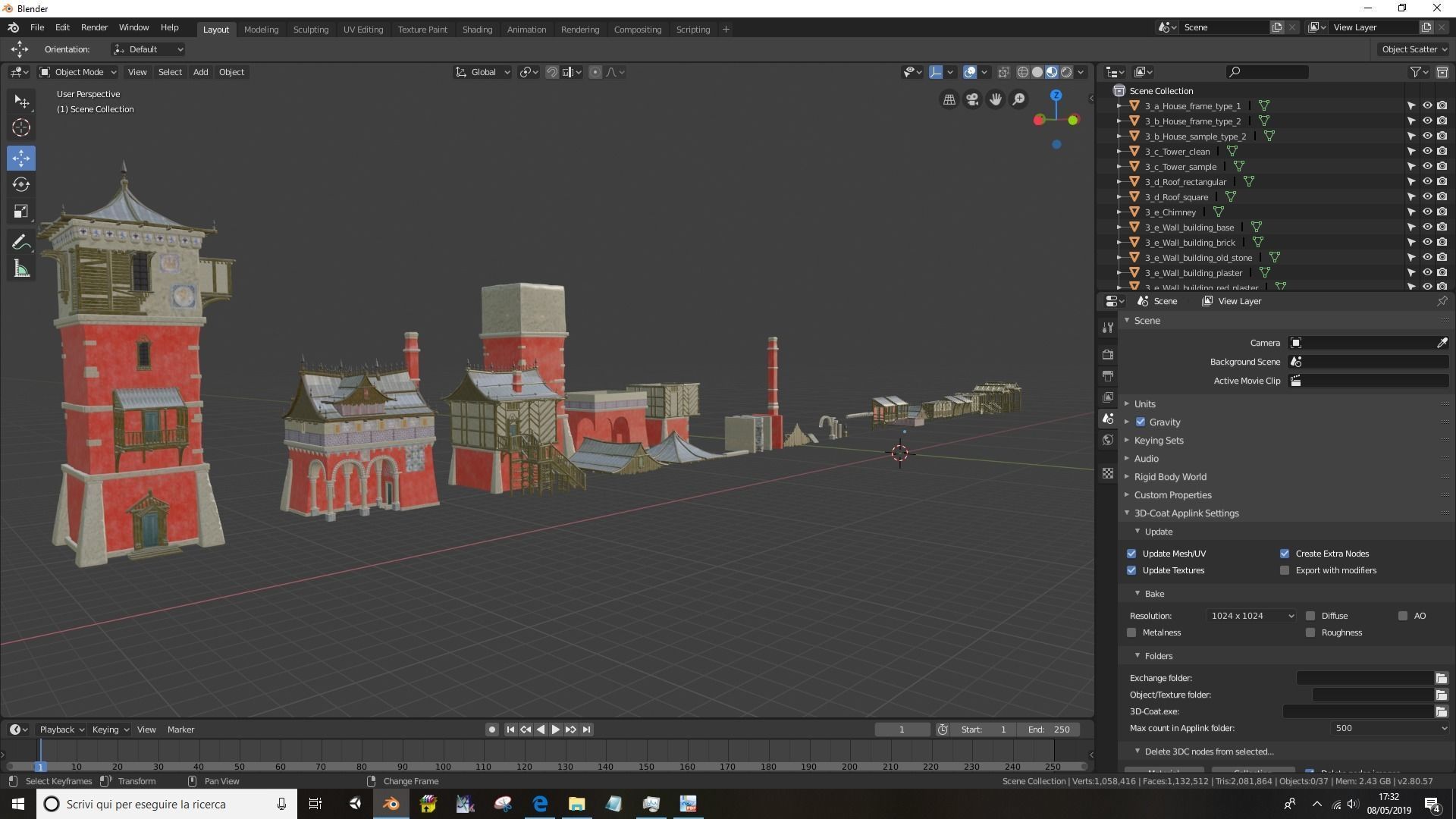Switch to the UV Editing workspace tab
The image size is (1456, 819).
point(363,30)
